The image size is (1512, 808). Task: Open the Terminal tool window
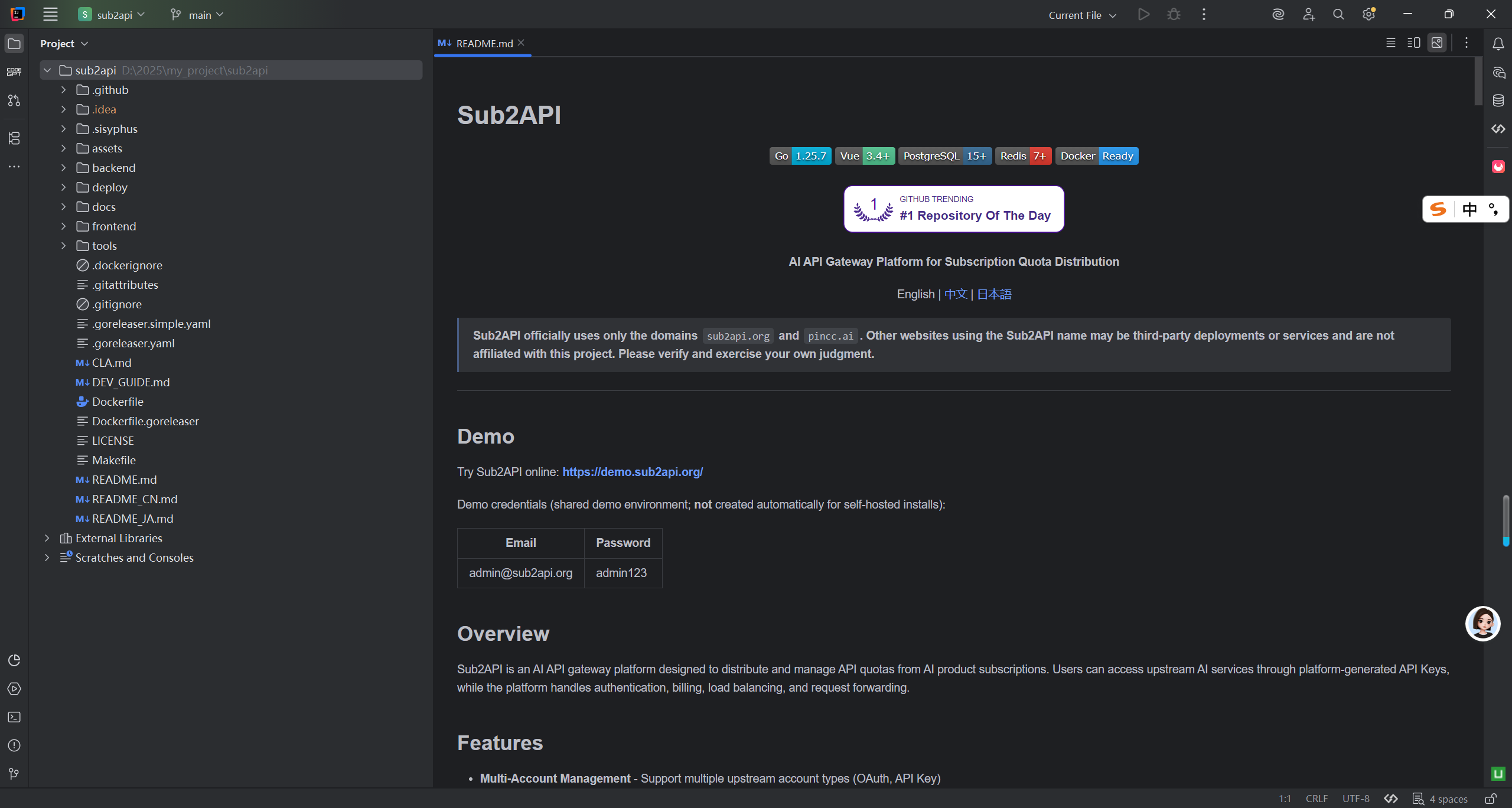pyautogui.click(x=14, y=717)
